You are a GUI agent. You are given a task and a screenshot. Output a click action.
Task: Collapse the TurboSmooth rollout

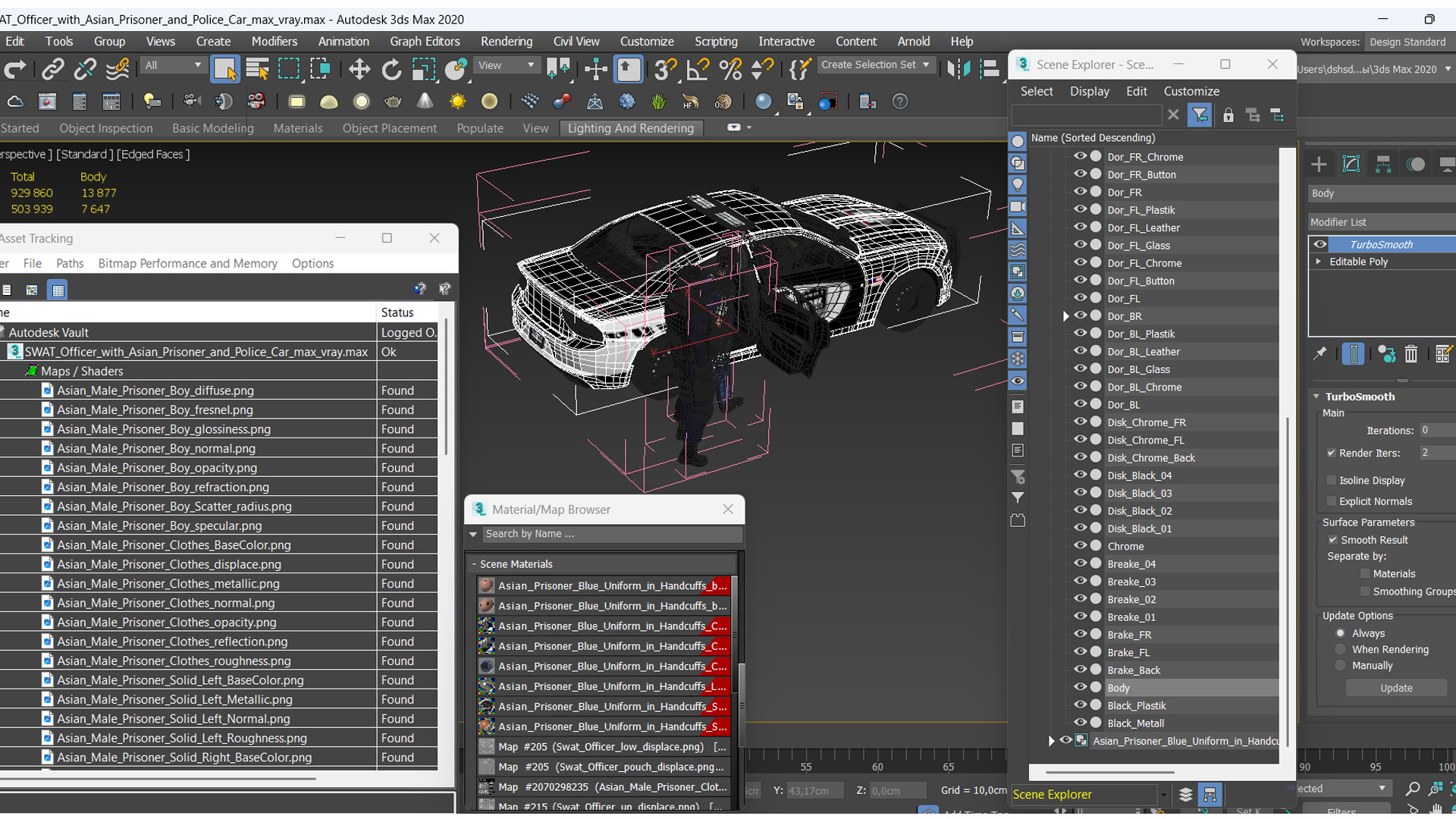1317,397
